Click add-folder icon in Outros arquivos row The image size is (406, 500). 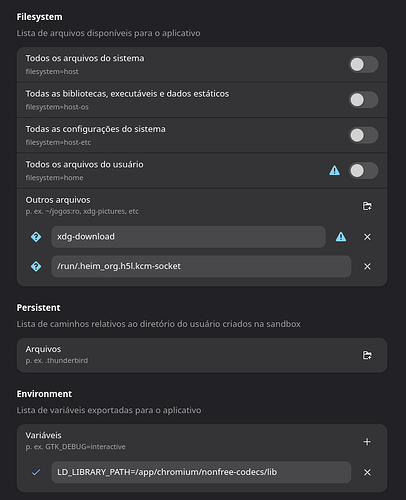(367, 206)
